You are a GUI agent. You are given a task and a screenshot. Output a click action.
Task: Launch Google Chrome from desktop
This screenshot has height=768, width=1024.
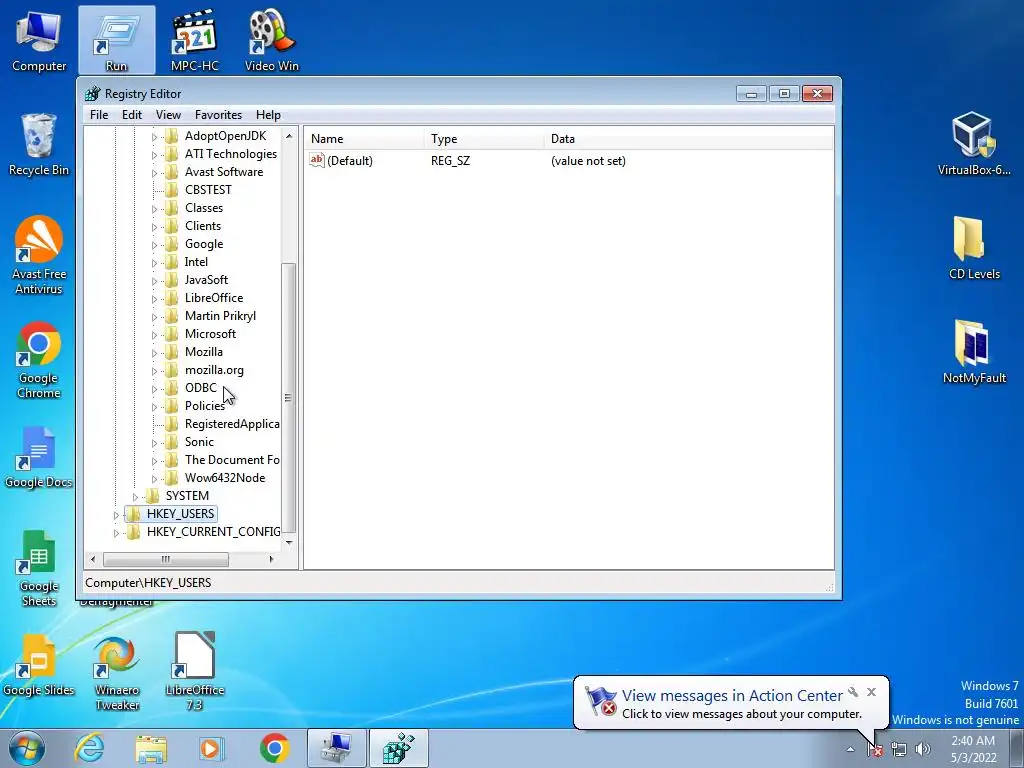[39, 360]
